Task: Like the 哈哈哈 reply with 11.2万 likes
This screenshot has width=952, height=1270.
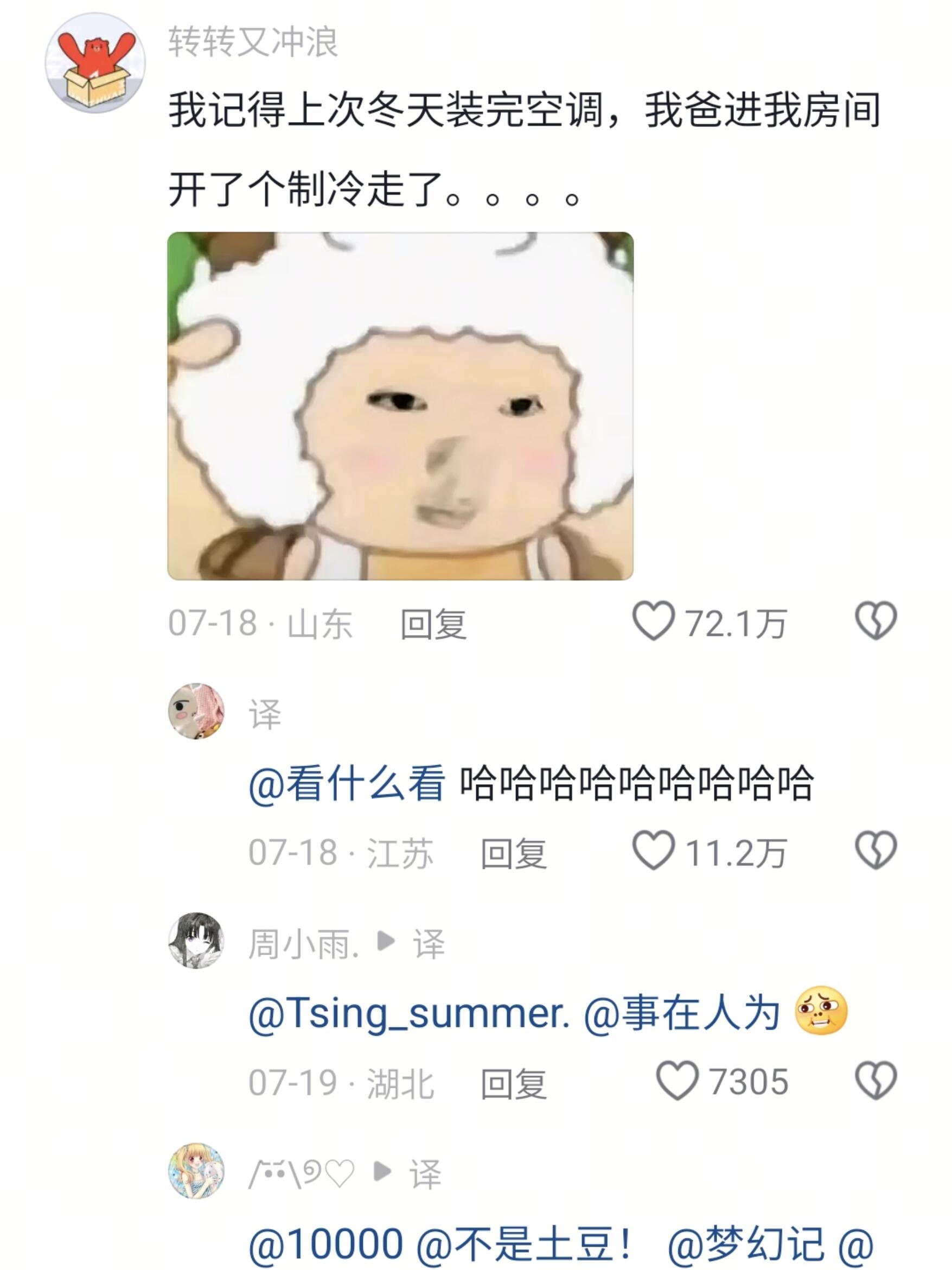Action: [653, 850]
